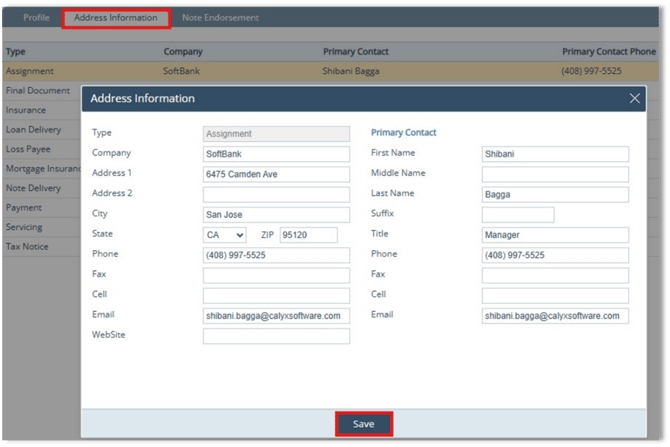This screenshot has height=447, width=670.
Task: Click the Save button
Action: 363,424
